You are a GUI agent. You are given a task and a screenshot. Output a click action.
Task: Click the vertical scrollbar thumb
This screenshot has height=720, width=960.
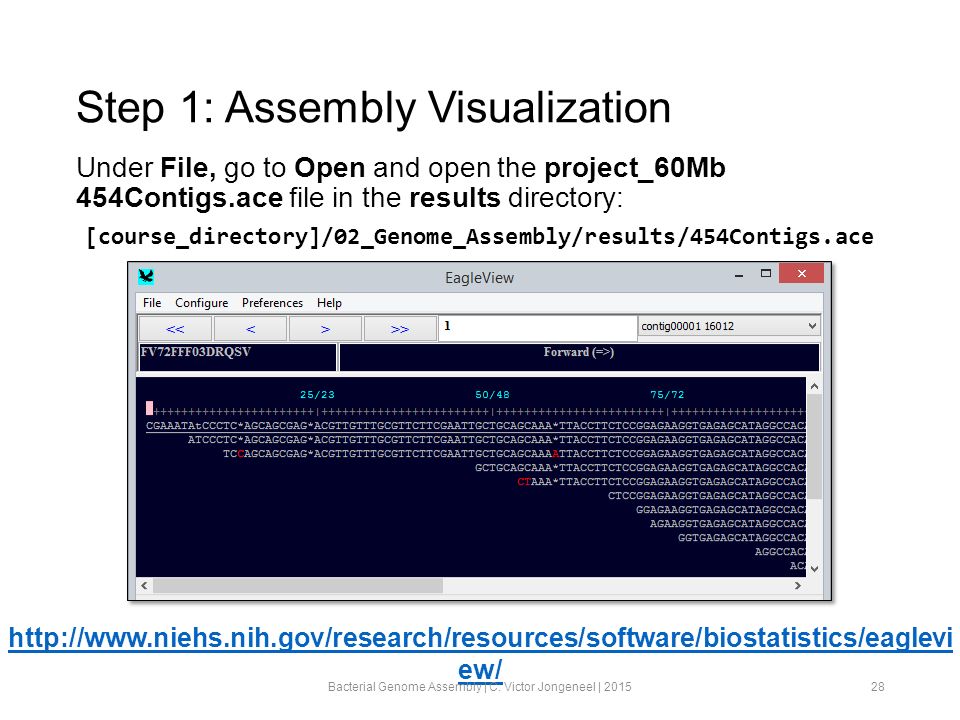pos(814,447)
